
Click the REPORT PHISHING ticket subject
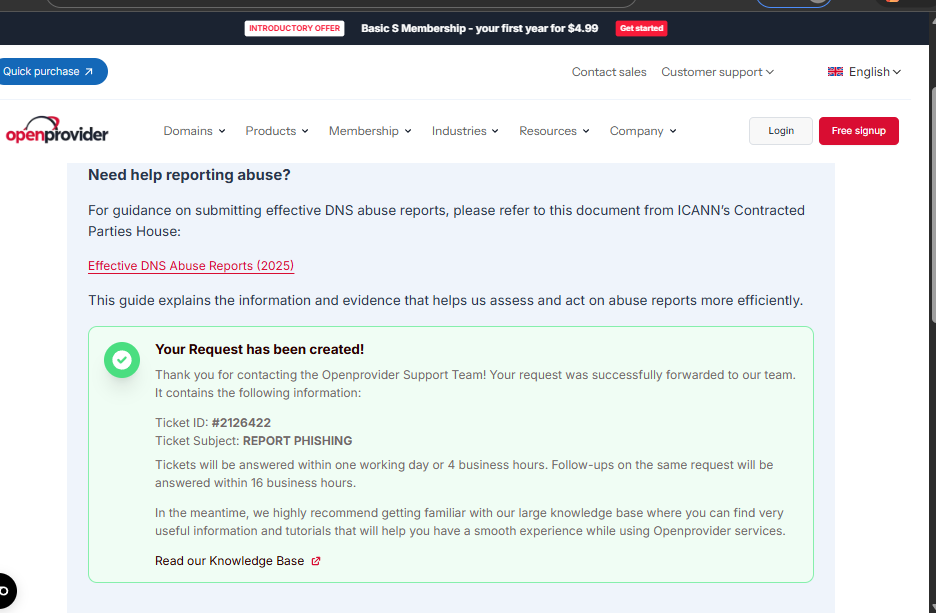pyautogui.click(x=297, y=441)
